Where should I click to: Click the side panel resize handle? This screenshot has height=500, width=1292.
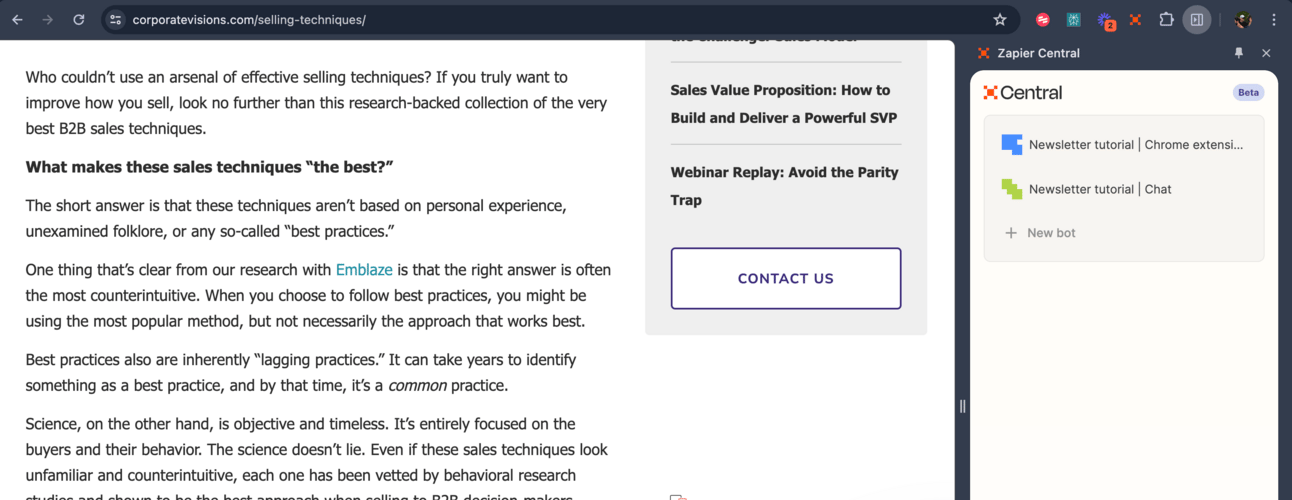962,406
